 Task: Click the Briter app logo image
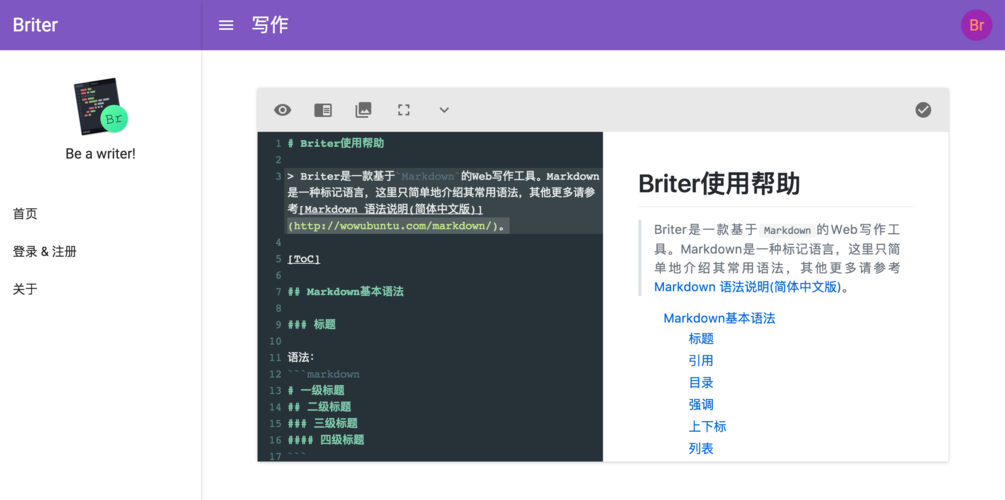(x=100, y=106)
